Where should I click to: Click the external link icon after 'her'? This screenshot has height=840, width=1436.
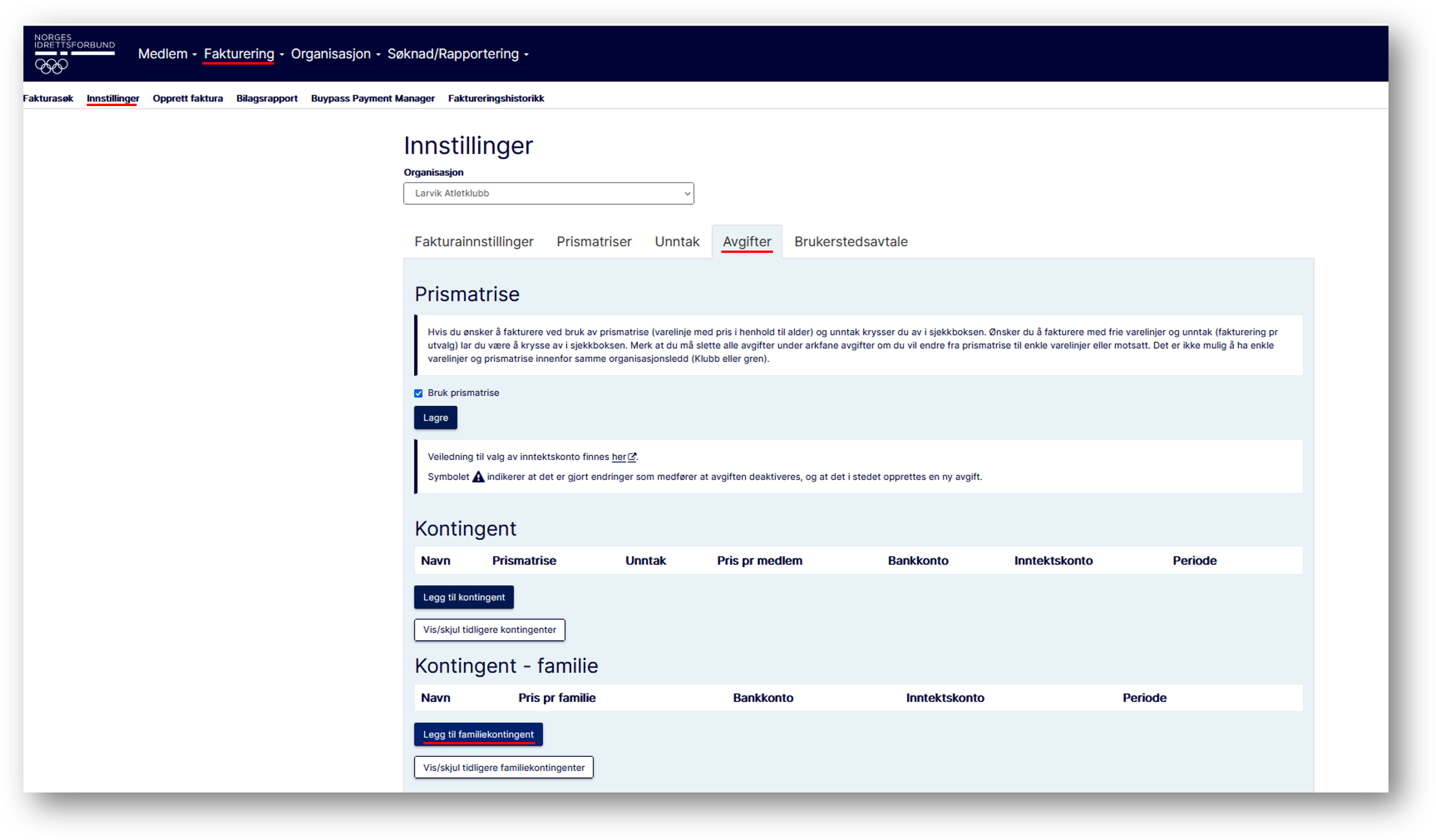tap(632, 457)
